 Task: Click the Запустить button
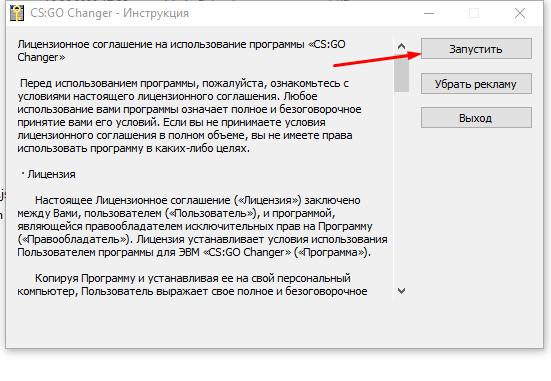476,49
